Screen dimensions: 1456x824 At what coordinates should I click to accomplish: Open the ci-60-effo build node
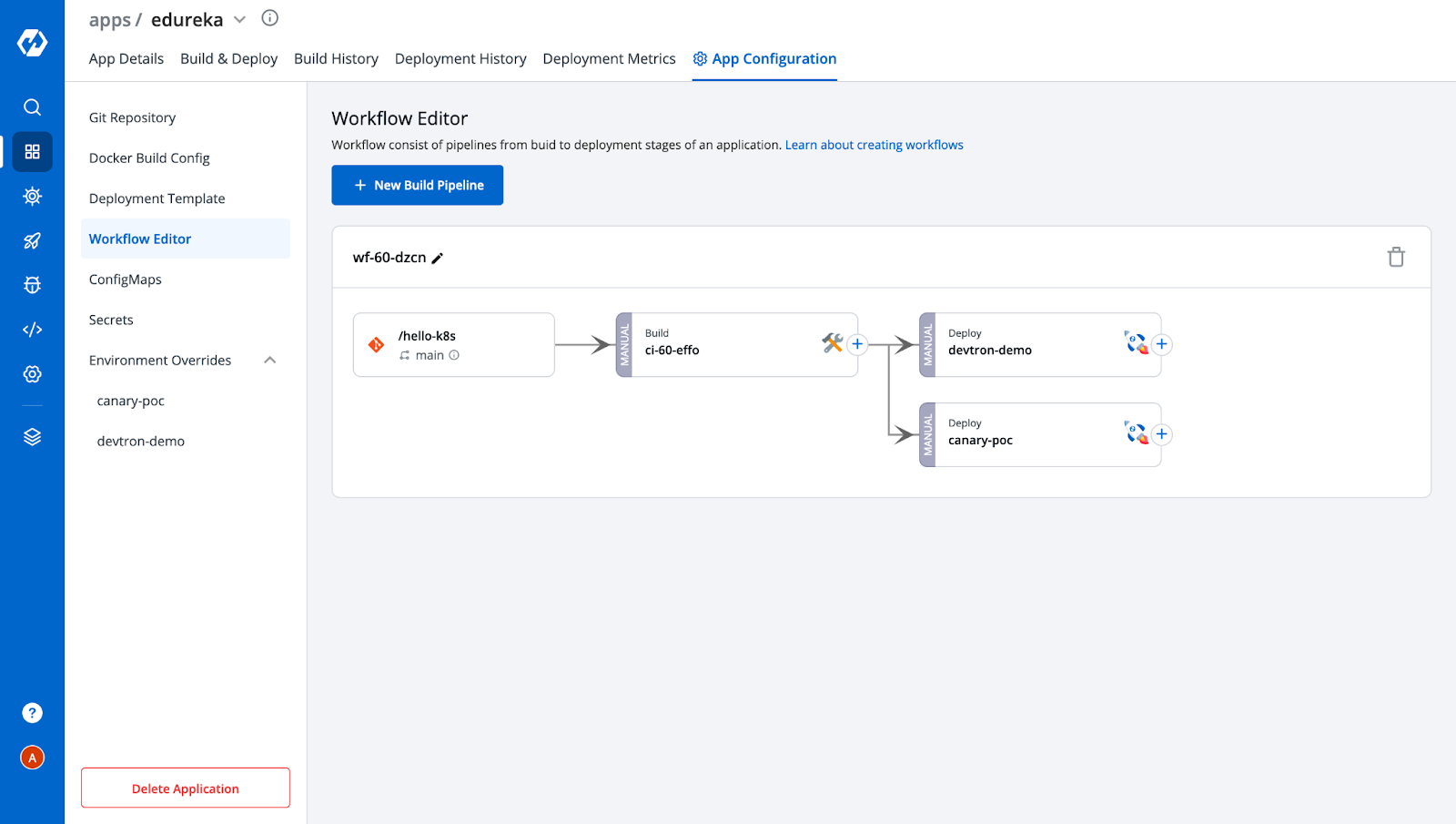[x=737, y=345]
